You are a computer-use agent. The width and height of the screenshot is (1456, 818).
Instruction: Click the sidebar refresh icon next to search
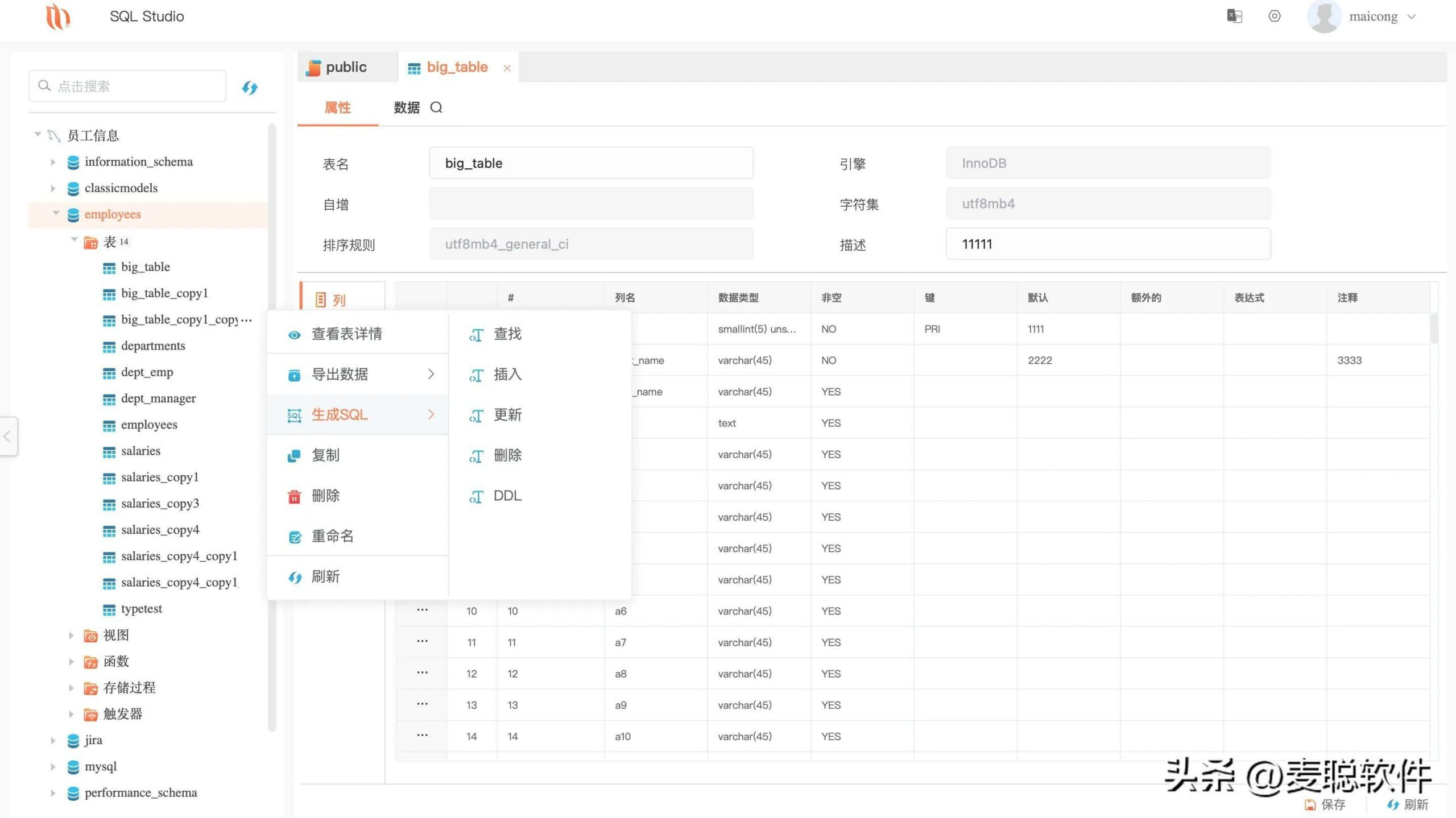pyautogui.click(x=250, y=88)
